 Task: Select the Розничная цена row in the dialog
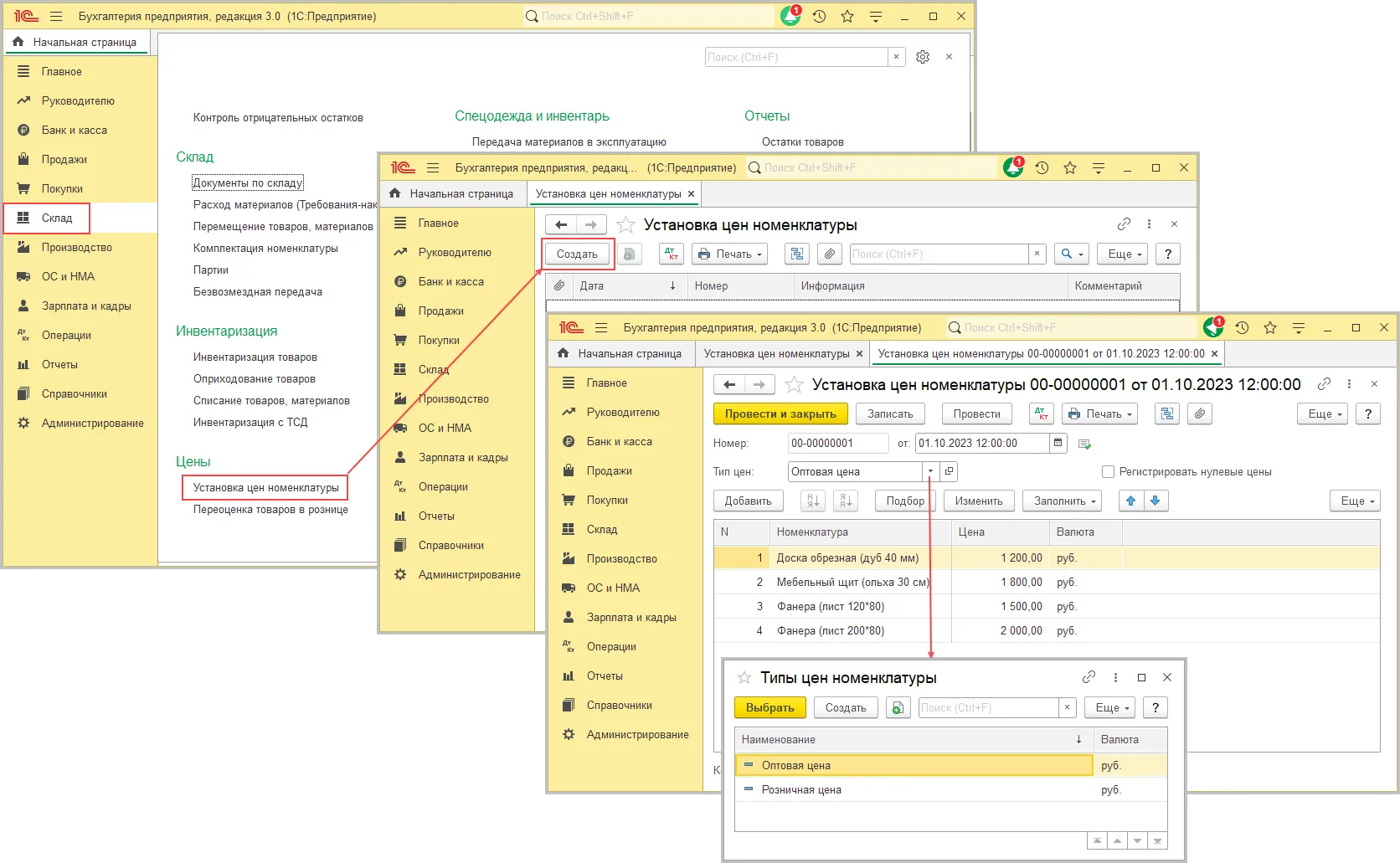(950, 789)
